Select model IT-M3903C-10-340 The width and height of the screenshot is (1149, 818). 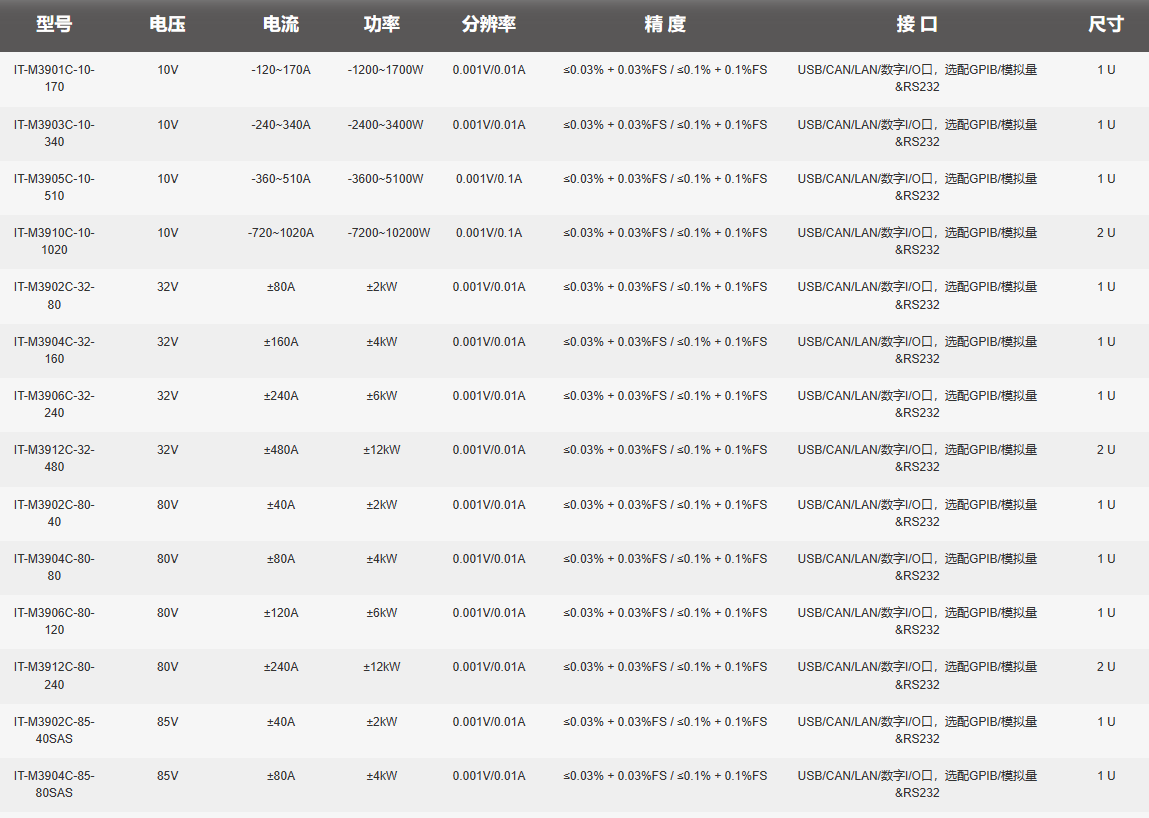(x=54, y=133)
